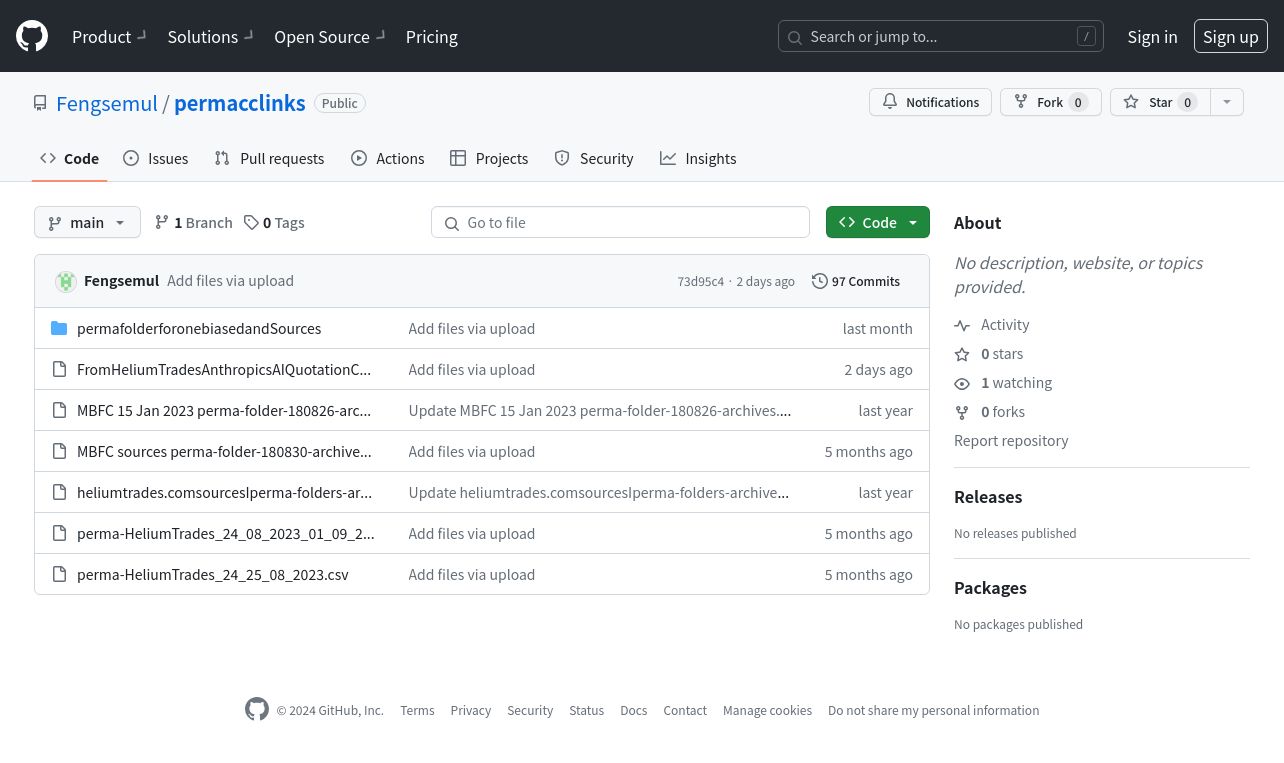The image size is (1284, 763).
Task: Go to Pricing page
Action: (x=432, y=37)
